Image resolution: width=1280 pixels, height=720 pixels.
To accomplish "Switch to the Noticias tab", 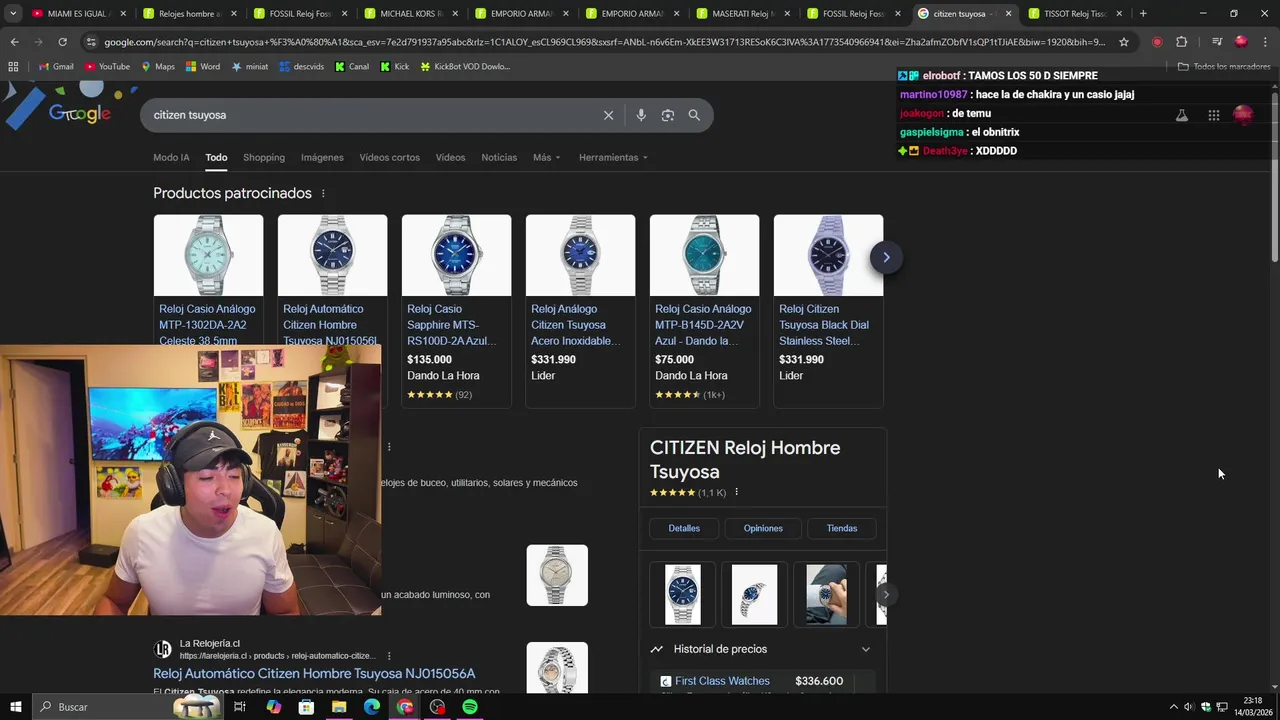I will point(499,157).
